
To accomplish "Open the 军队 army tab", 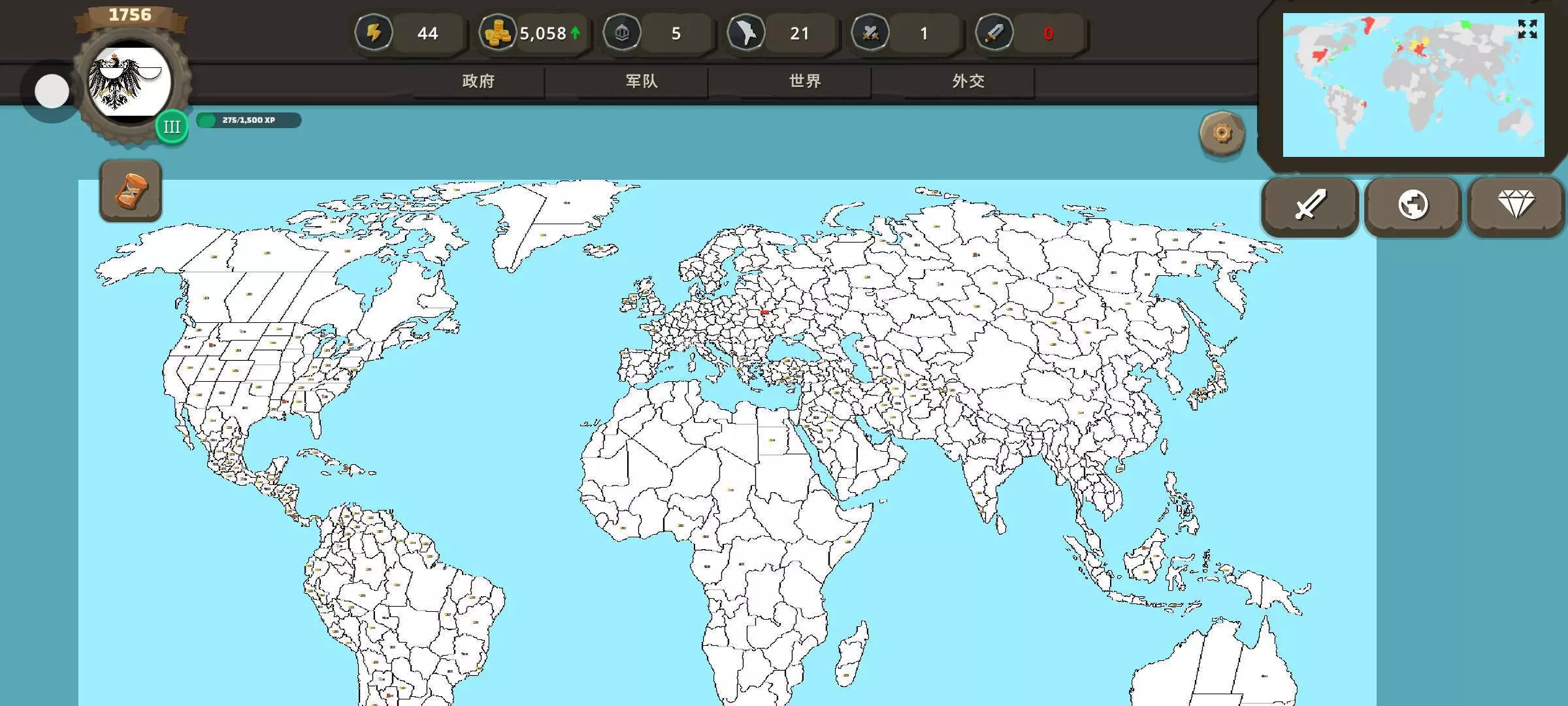I will pos(642,81).
